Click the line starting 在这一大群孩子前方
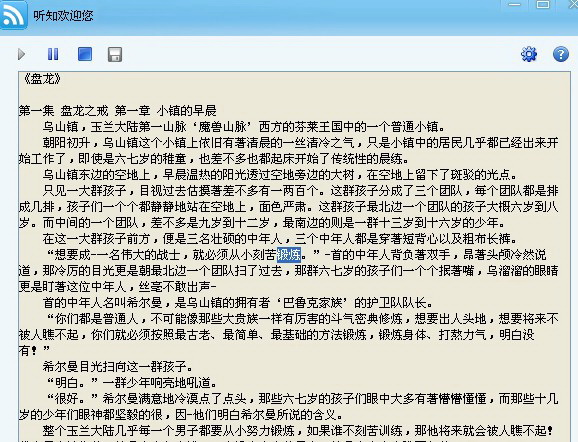 280,239
